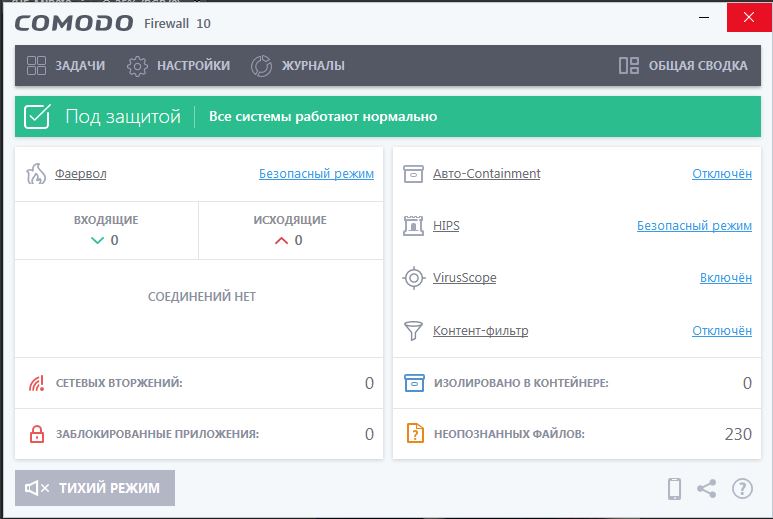Open help via question mark icon

coord(741,489)
